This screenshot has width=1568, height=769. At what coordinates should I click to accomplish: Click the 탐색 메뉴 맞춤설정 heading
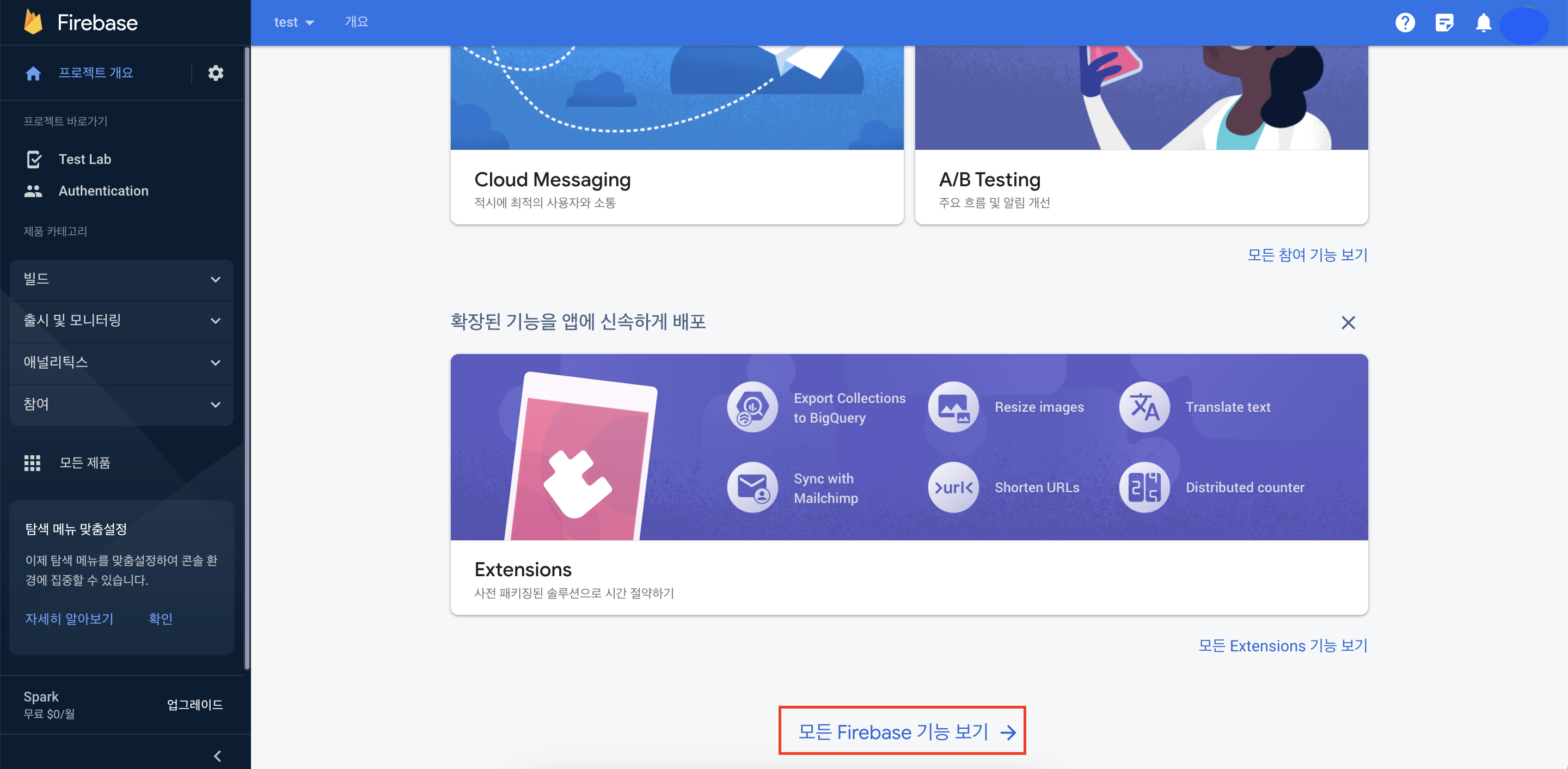point(76,529)
